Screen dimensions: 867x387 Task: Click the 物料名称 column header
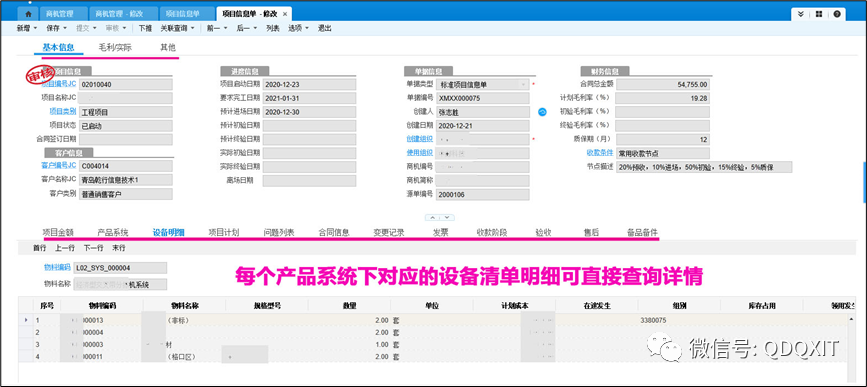[184, 306]
